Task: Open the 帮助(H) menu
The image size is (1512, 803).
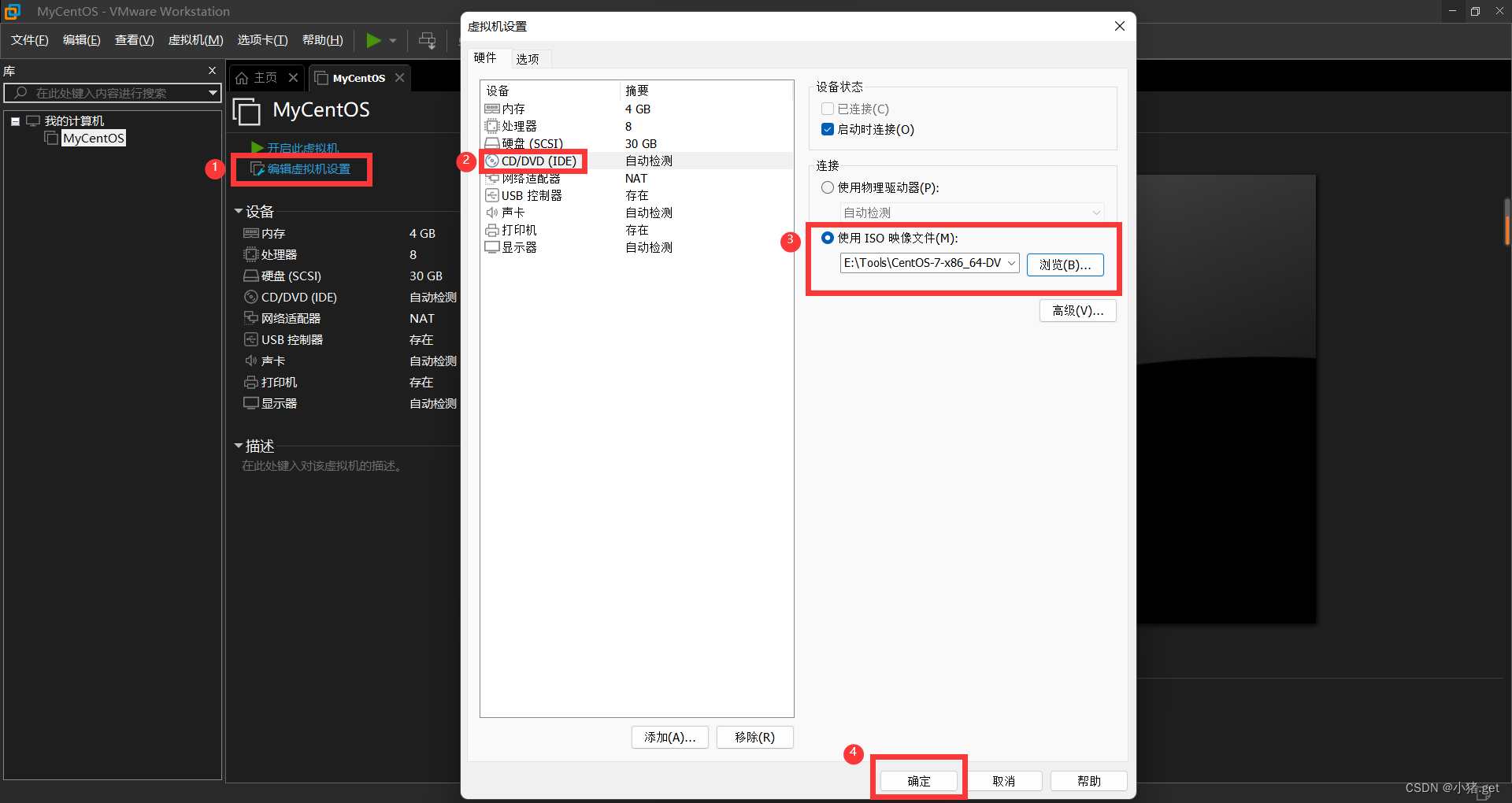Action: pyautogui.click(x=323, y=40)
